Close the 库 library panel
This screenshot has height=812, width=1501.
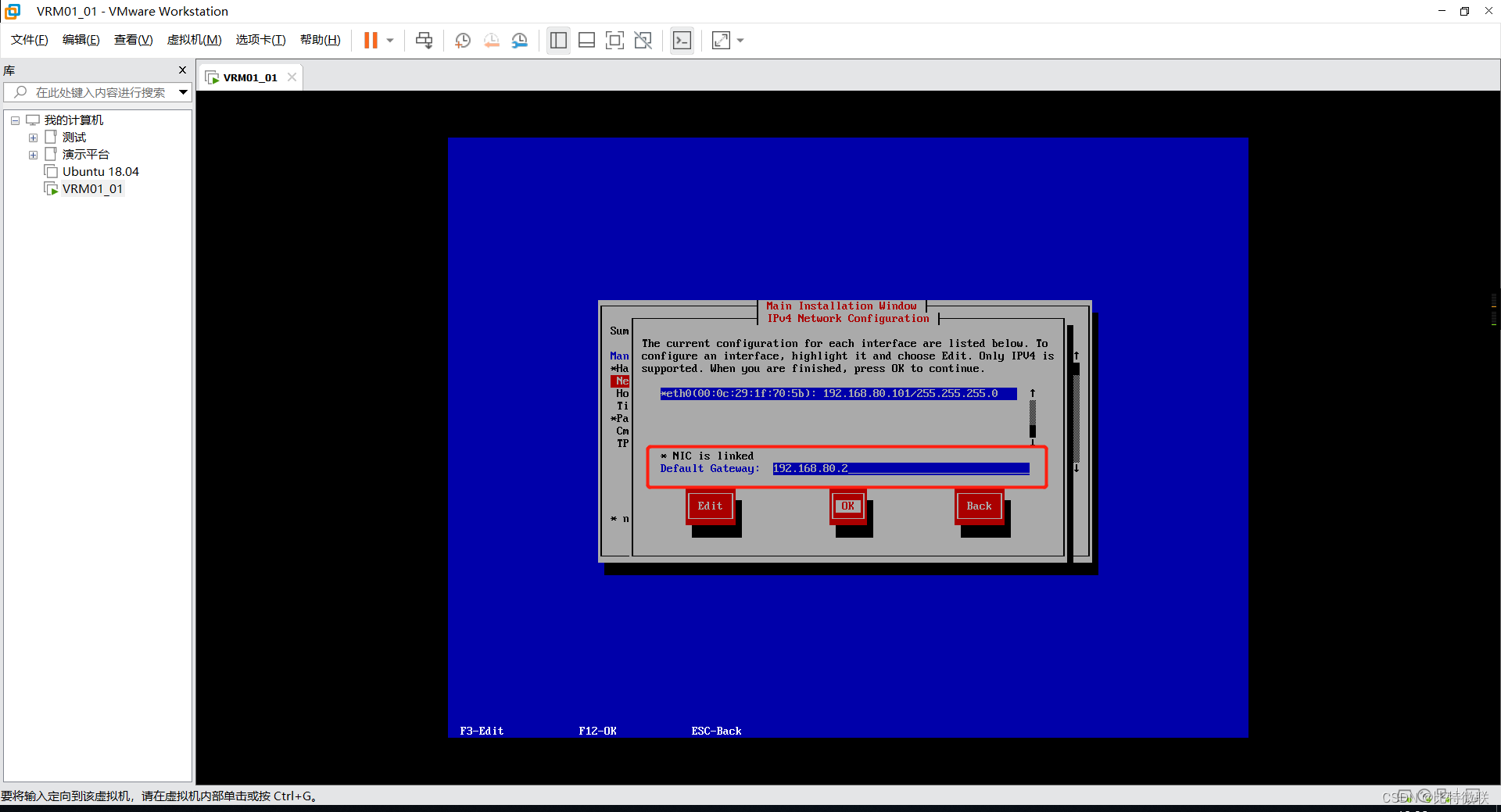[x=182, y=70]
